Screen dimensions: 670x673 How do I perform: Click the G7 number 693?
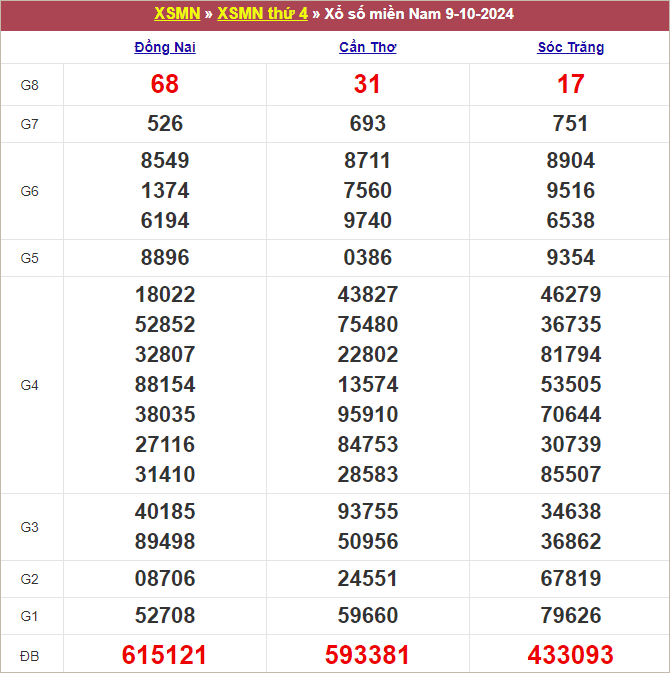[x=367, y=124]
